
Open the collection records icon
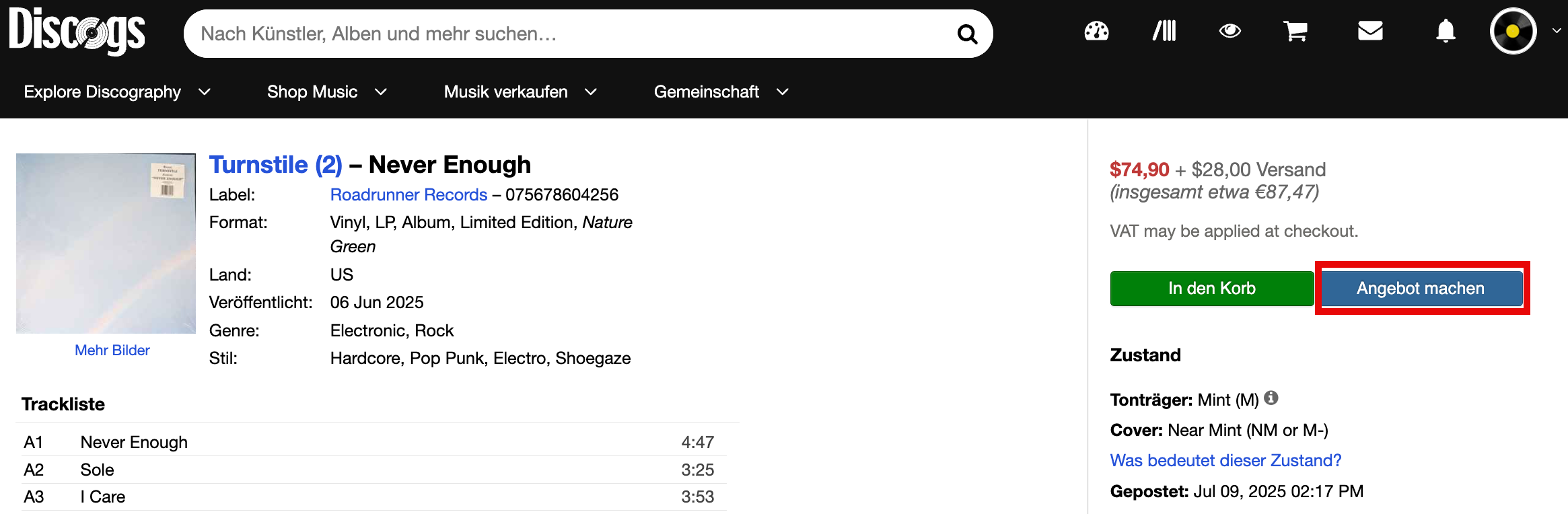1164,31
